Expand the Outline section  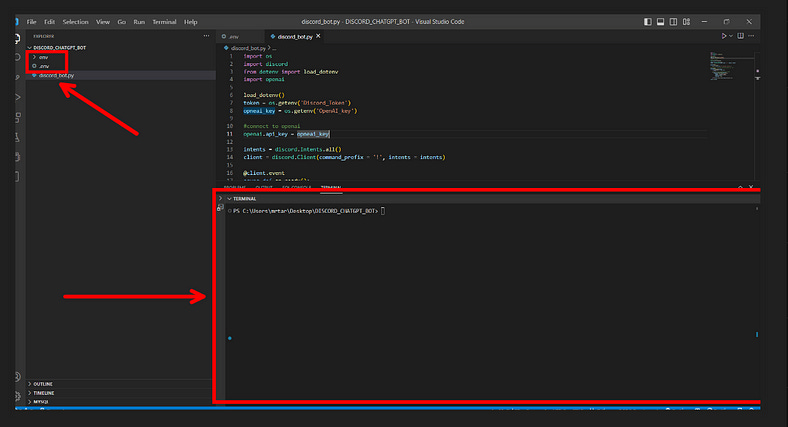click(x=120, y=384)
